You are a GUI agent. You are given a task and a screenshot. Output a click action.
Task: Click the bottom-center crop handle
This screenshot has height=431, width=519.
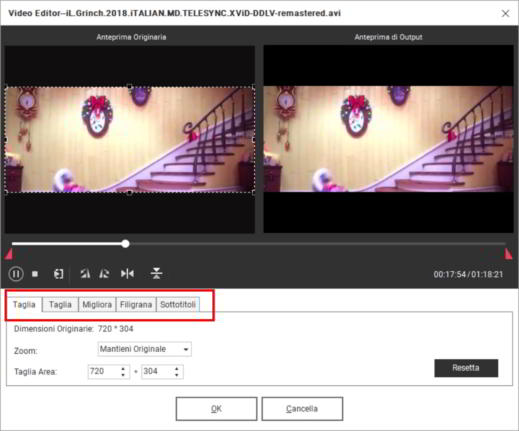(130, 192)
